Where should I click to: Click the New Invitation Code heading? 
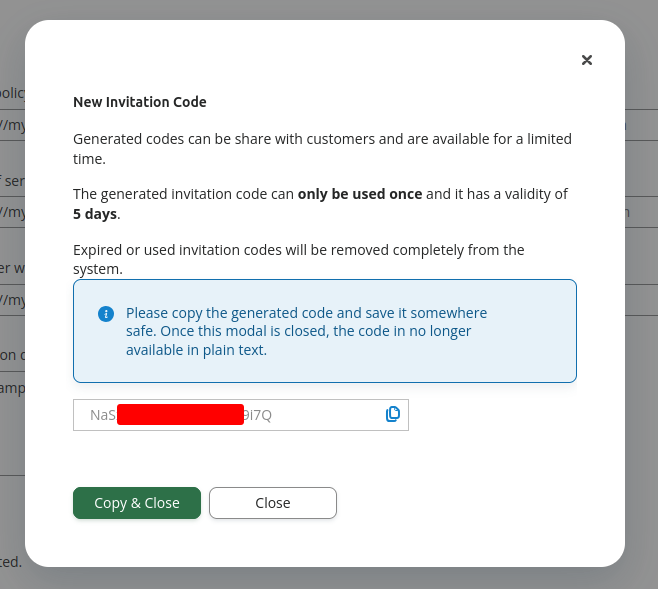(140, 102)
